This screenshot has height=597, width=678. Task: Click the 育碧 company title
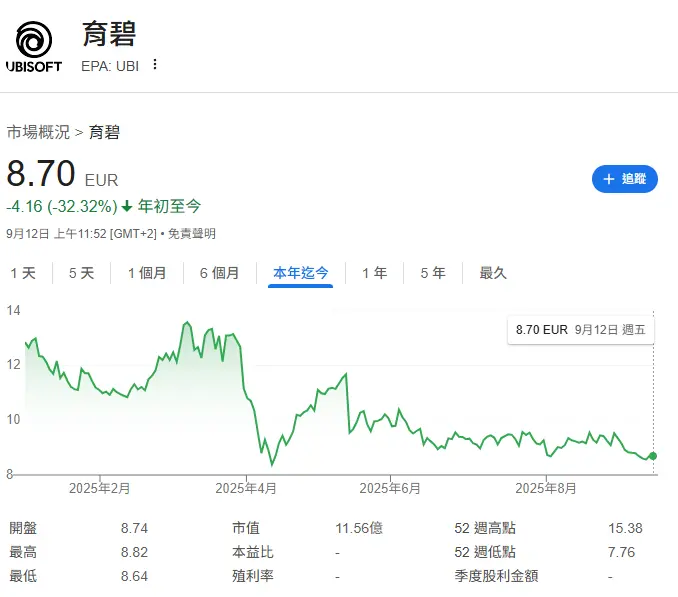(109, 34)
